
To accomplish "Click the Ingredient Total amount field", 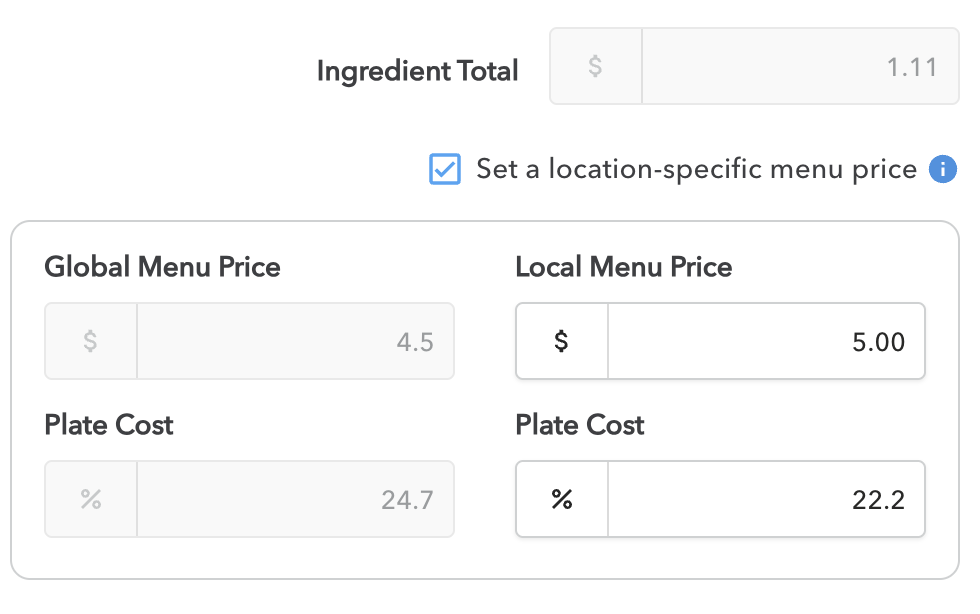I will coord(800,67).
